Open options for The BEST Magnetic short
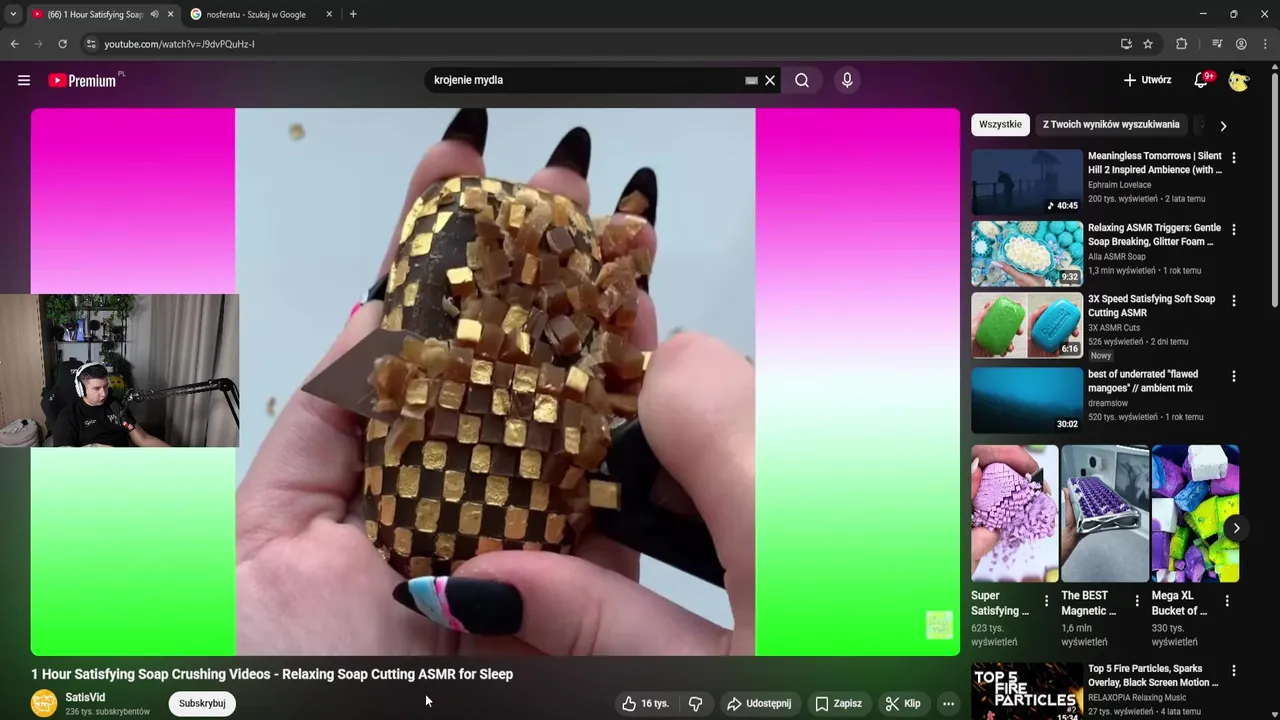The width and height of the screenshot is (1280, 720). tap(1137, 601)
